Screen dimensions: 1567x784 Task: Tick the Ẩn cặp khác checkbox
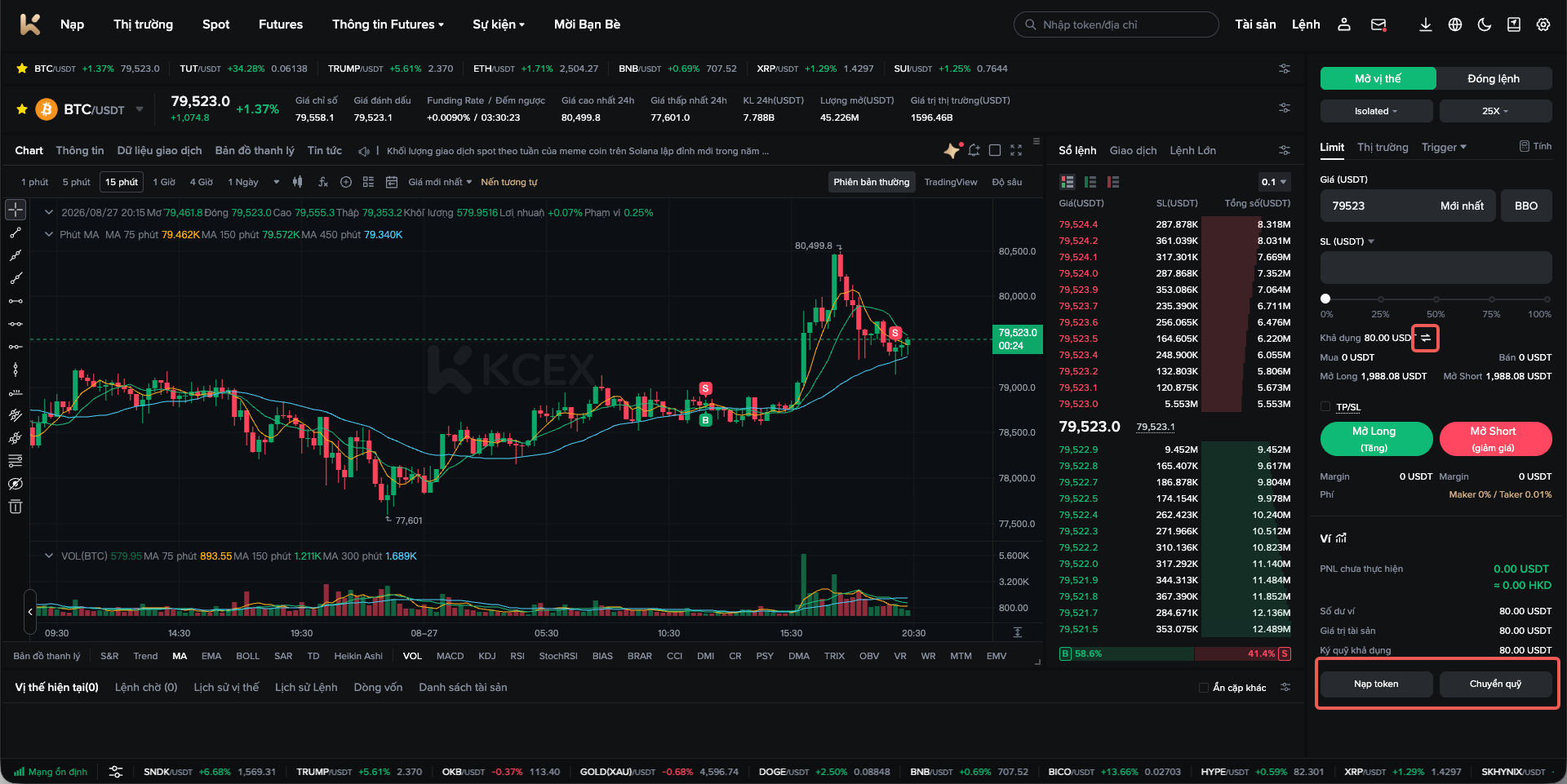coord(1203,688)
